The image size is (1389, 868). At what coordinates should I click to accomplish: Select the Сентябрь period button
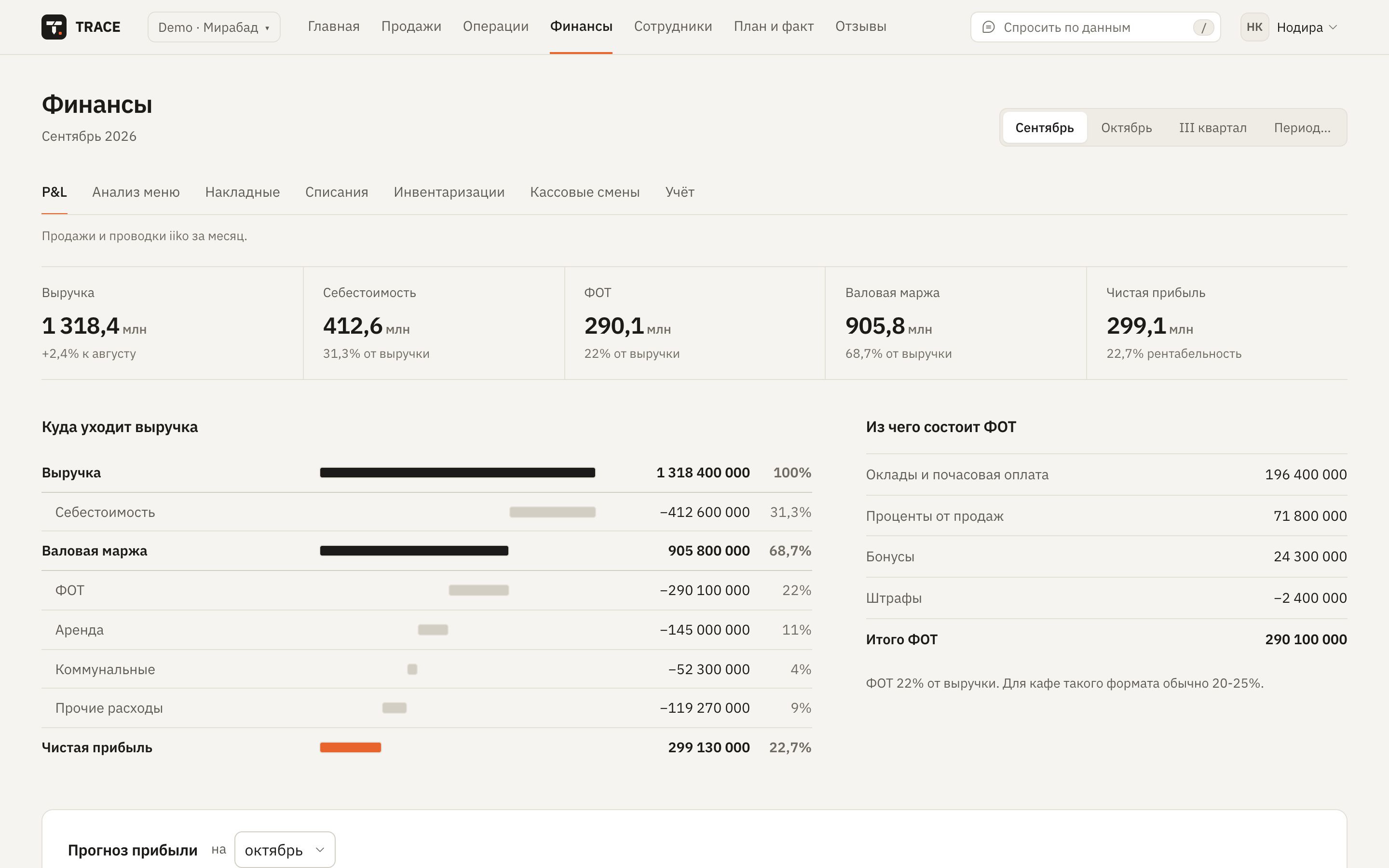click(x=1044, y=127)
